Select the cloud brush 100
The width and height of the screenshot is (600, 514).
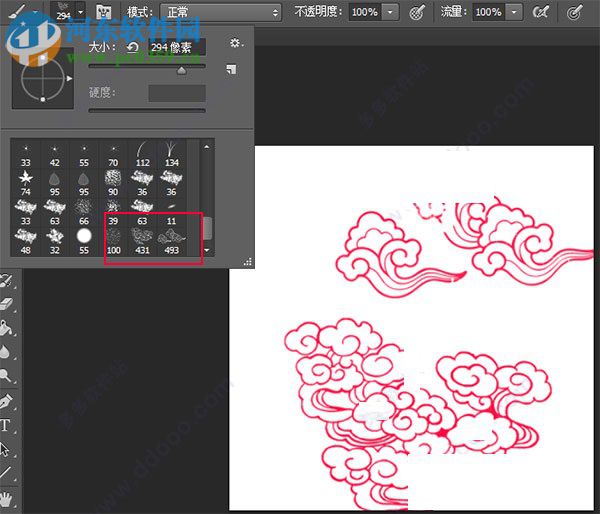coord(113,241)
